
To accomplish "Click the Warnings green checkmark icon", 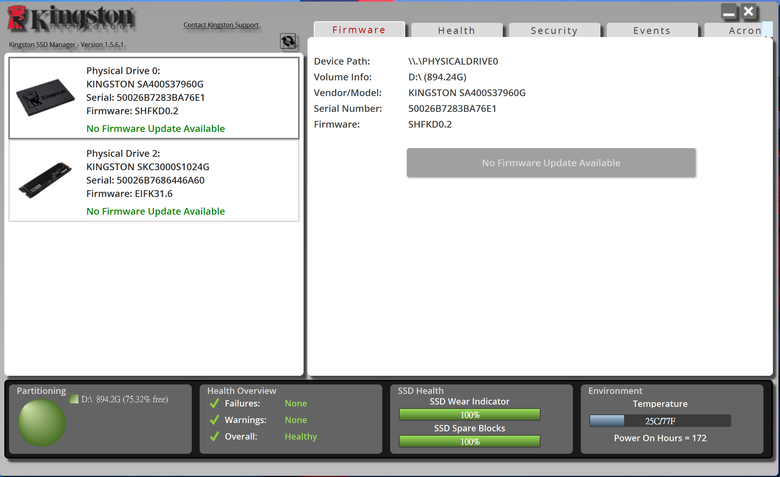I will (x=214, y=420).
